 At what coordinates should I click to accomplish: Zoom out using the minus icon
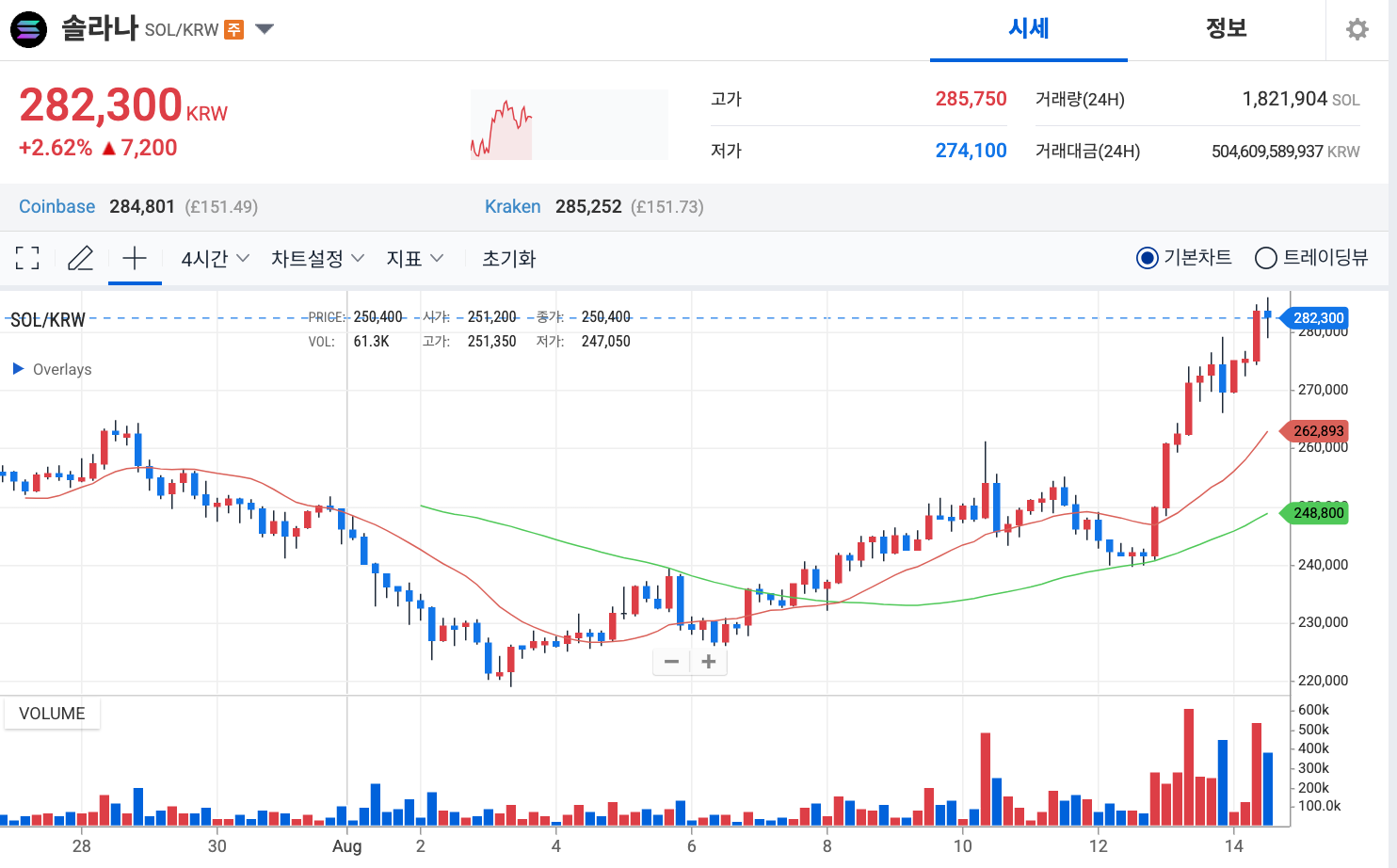671,662
